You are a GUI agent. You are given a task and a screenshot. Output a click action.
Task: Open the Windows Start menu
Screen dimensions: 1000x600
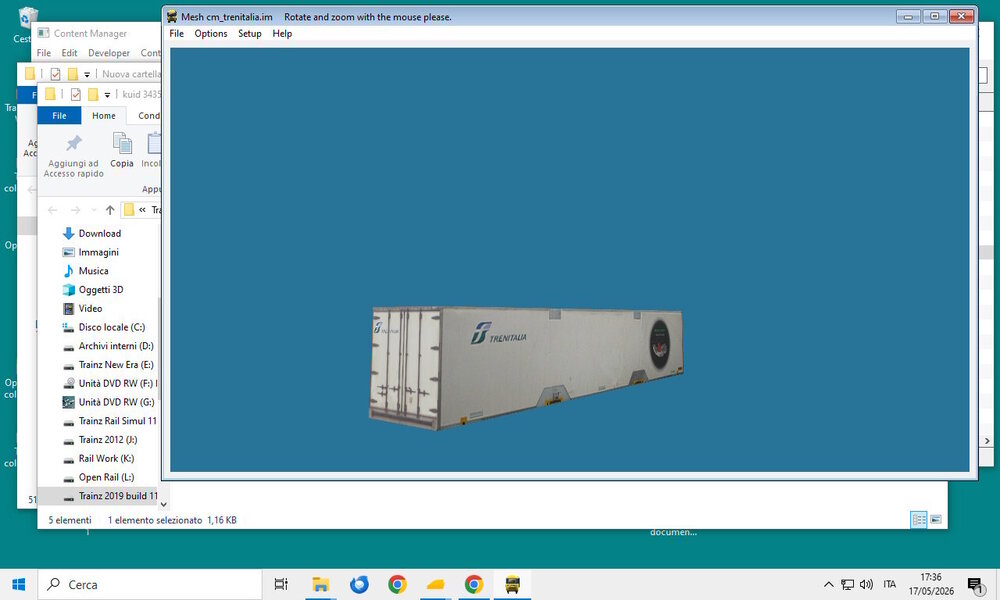(18, 584)
